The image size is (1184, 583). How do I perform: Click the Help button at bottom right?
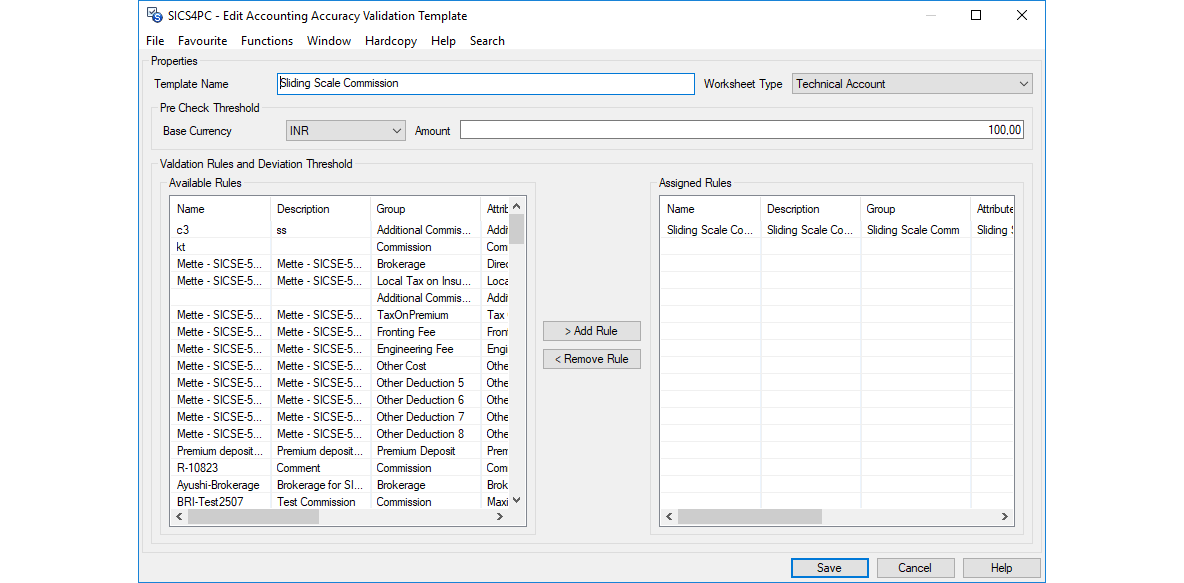coord(1001,567)
